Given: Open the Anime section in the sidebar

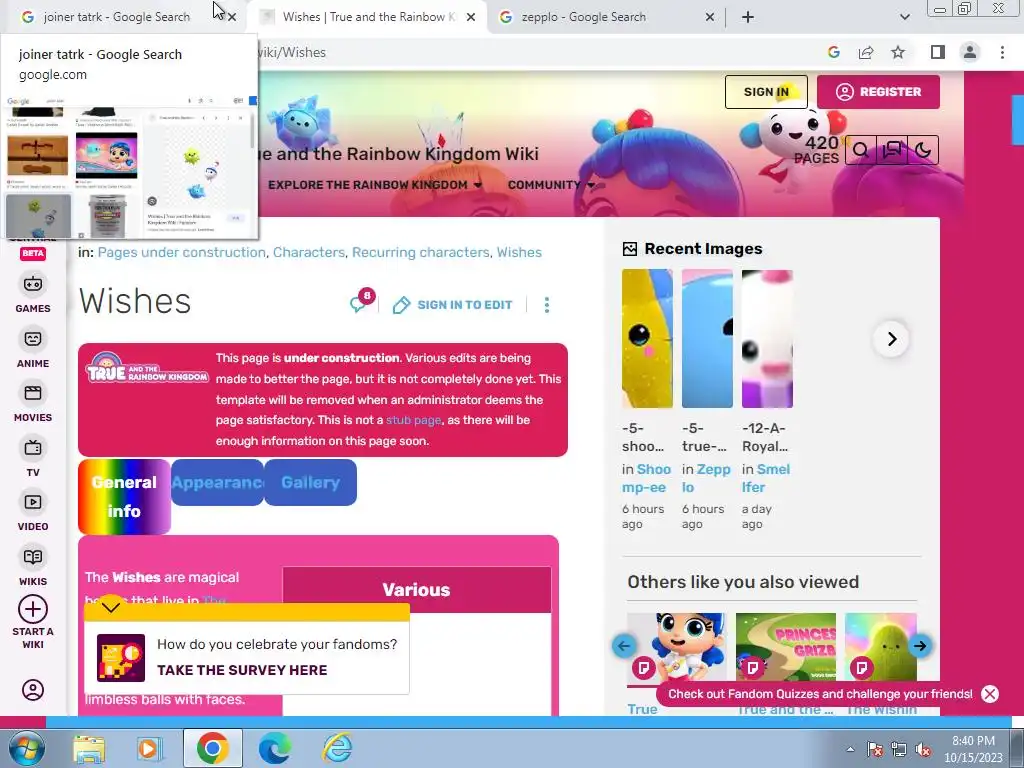Looking at the screenshot, I should [x=33, y=349].
